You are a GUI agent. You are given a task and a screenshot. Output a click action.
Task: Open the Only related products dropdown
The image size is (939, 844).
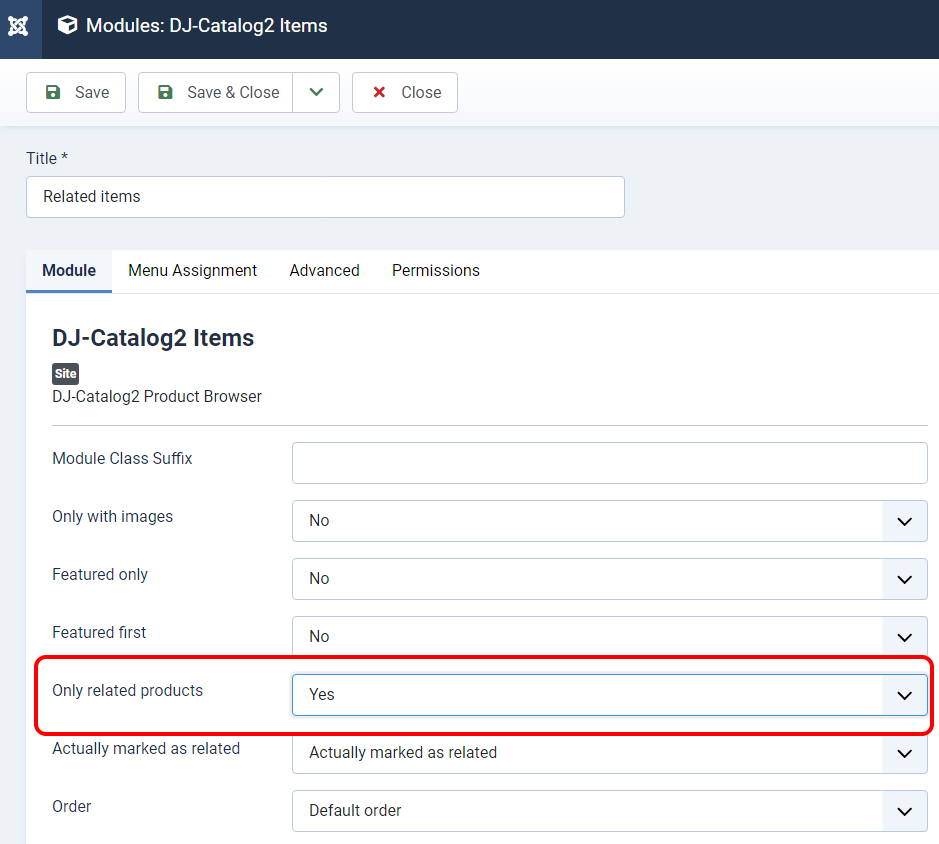610,695
